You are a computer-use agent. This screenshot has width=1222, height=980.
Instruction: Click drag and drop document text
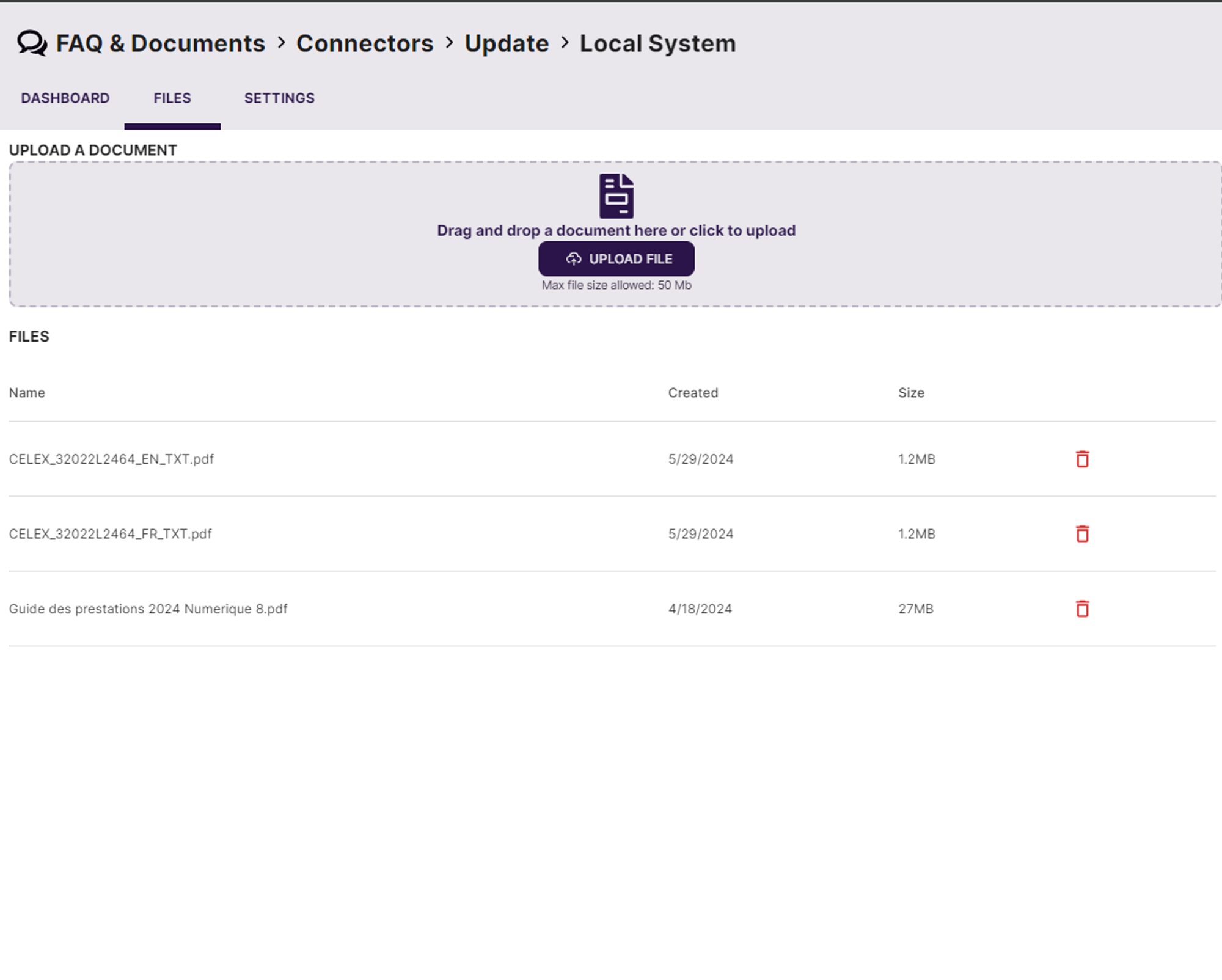click(616, 231)
